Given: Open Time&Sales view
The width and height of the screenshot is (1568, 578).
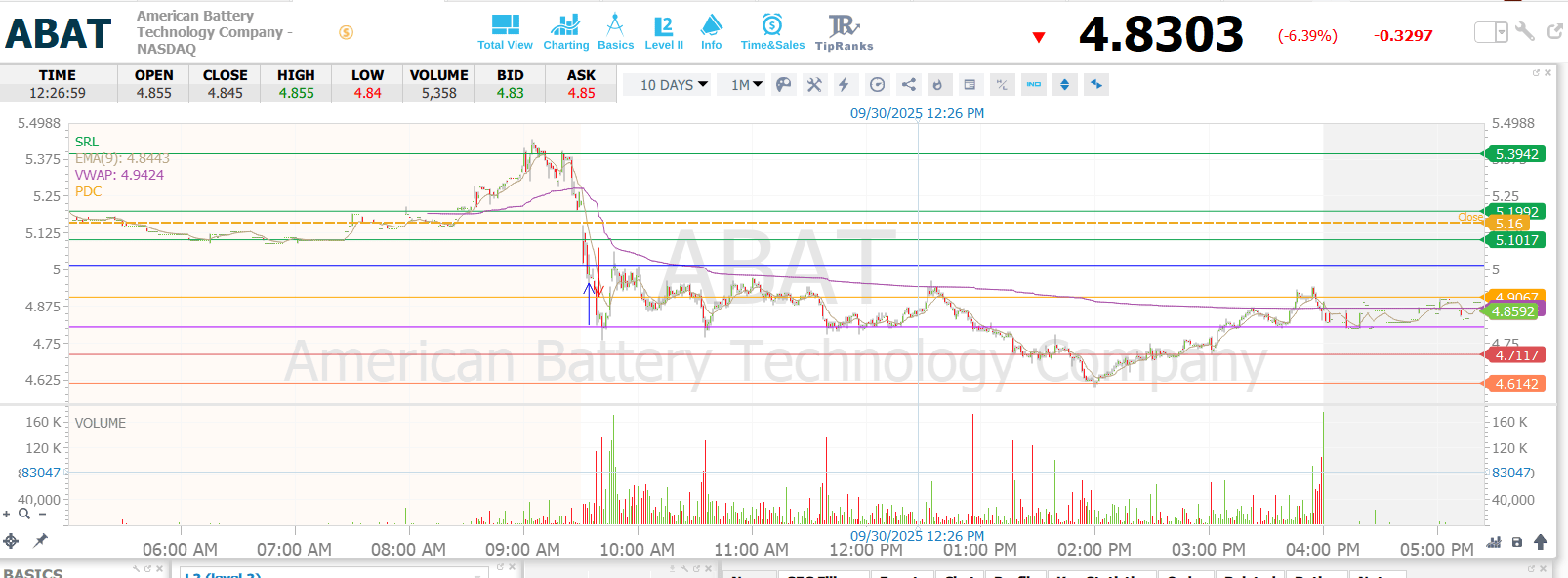Looking at the screenshot, I should (x=772, y=31).
